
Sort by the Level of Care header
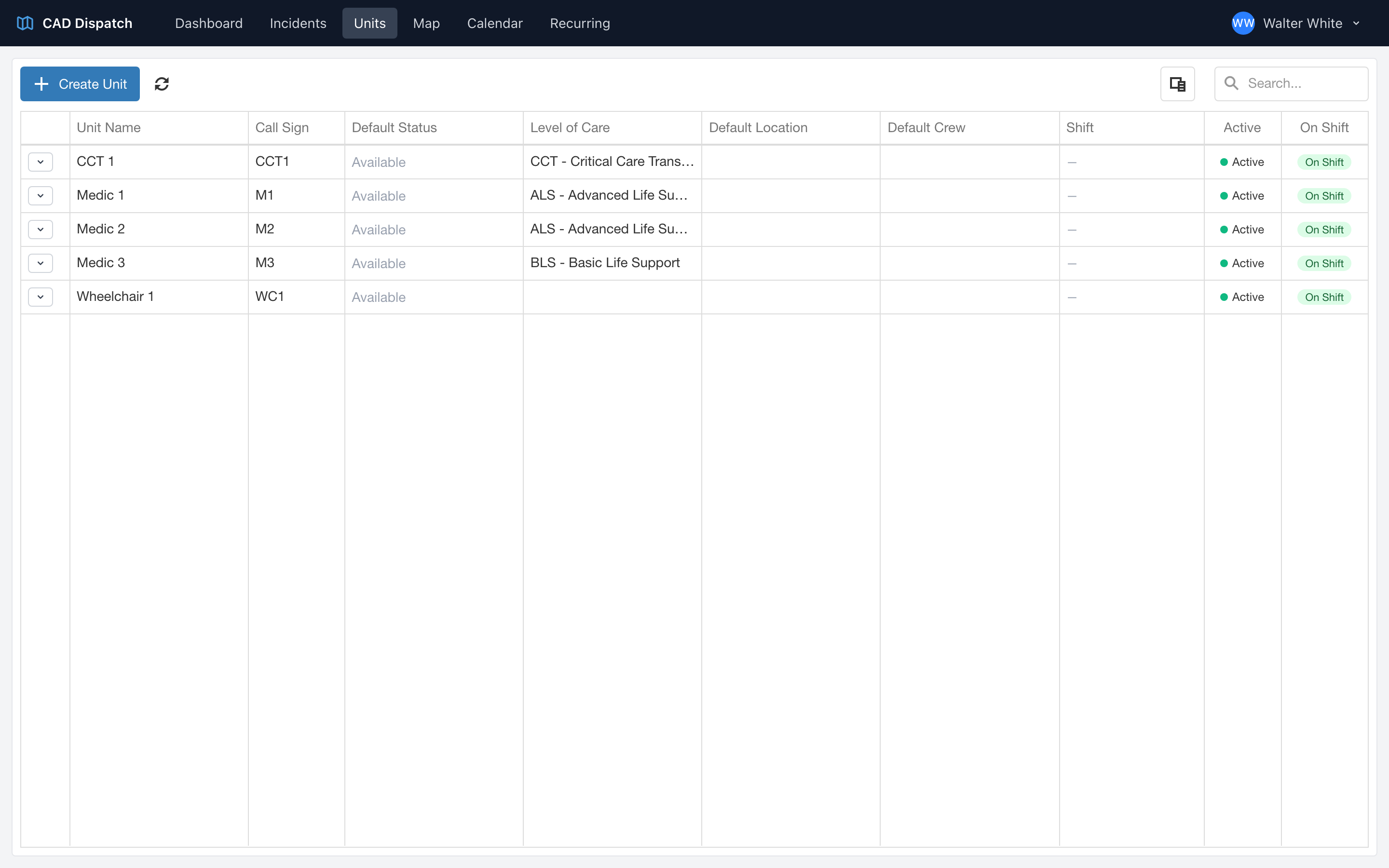[613, 127]
